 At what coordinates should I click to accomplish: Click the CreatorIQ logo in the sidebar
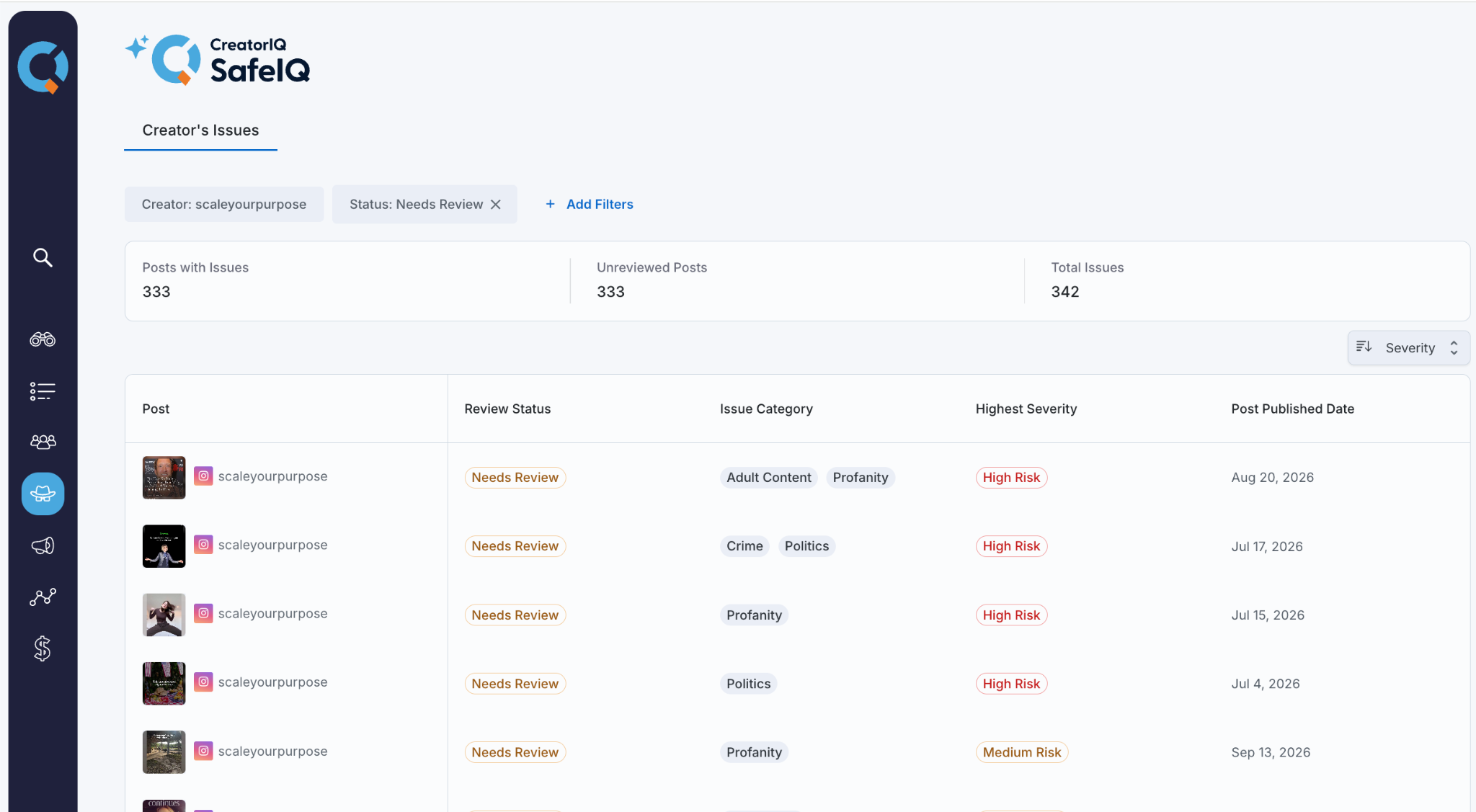coord(43,67)
